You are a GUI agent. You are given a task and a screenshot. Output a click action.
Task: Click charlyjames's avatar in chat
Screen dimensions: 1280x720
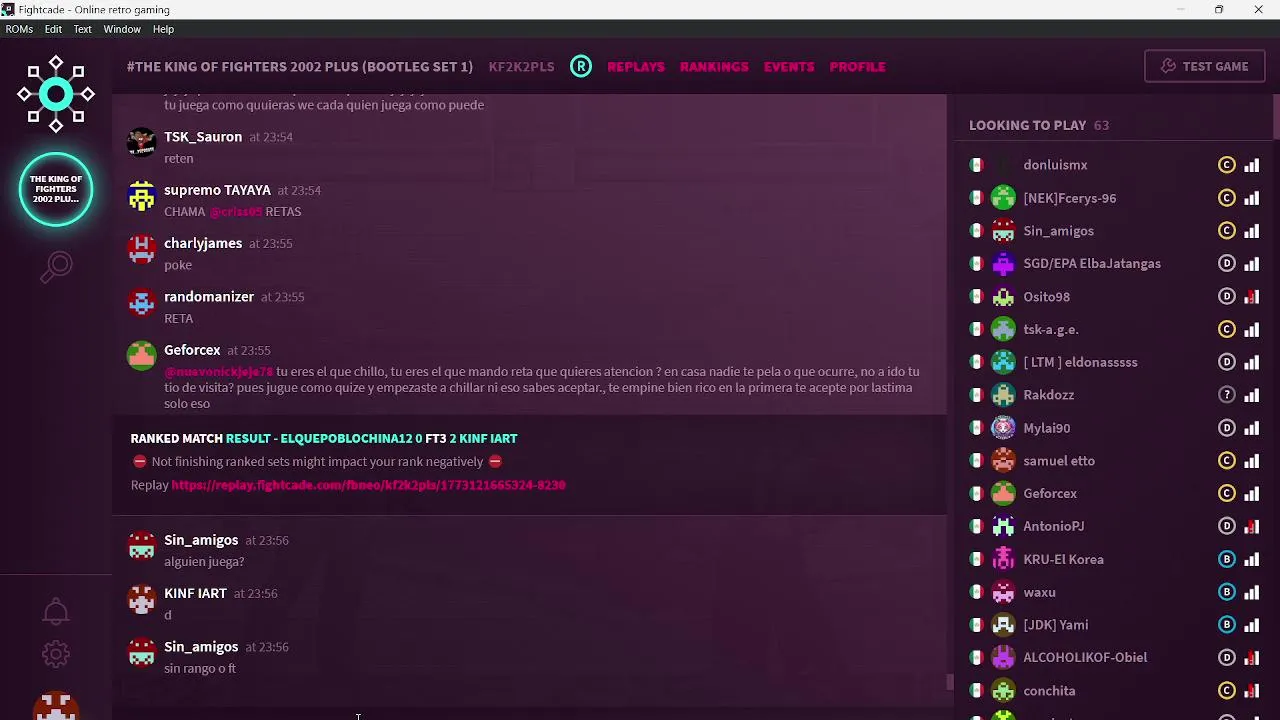142,248
